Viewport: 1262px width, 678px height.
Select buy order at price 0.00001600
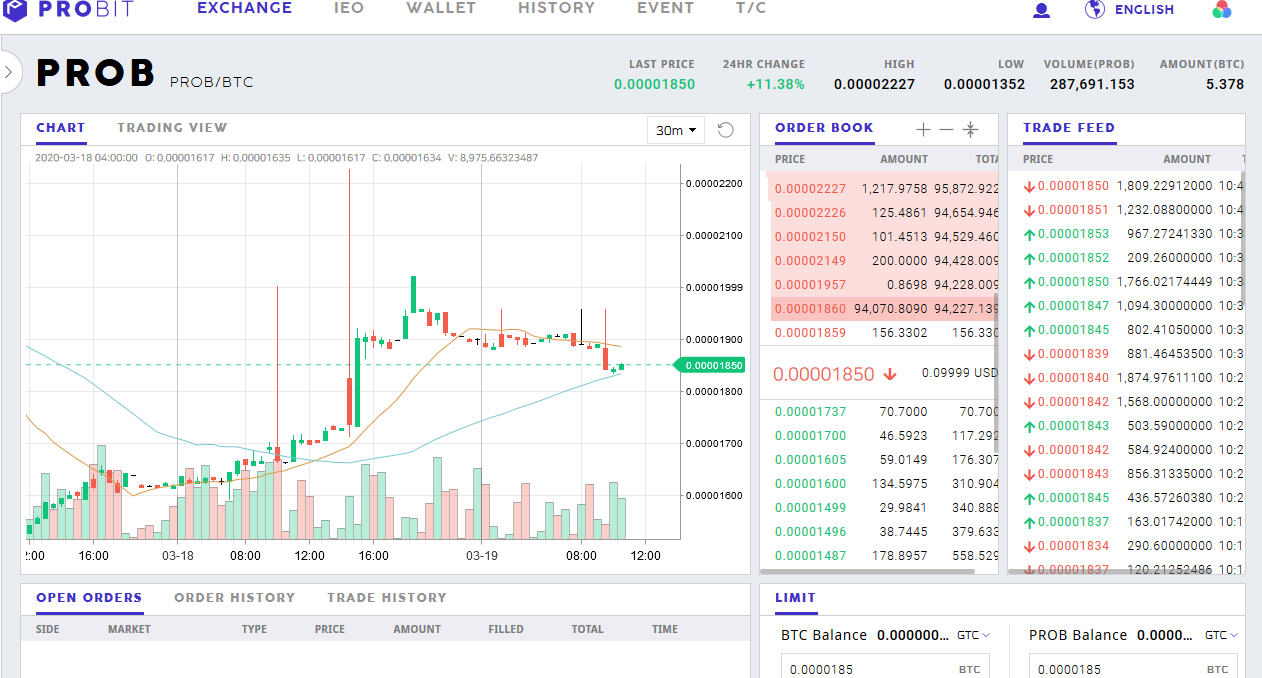tap(883, 483)
